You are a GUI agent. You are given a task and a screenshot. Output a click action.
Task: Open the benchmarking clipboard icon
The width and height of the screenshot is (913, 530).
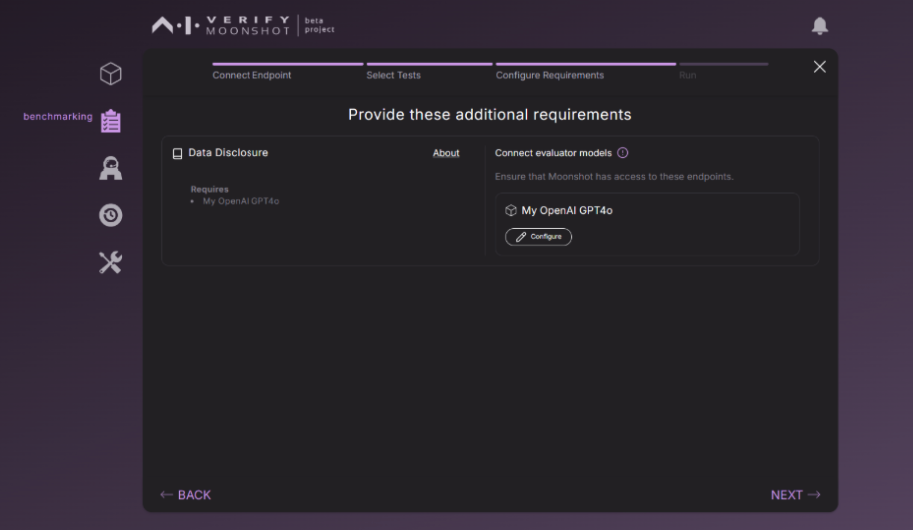point(111,121)
